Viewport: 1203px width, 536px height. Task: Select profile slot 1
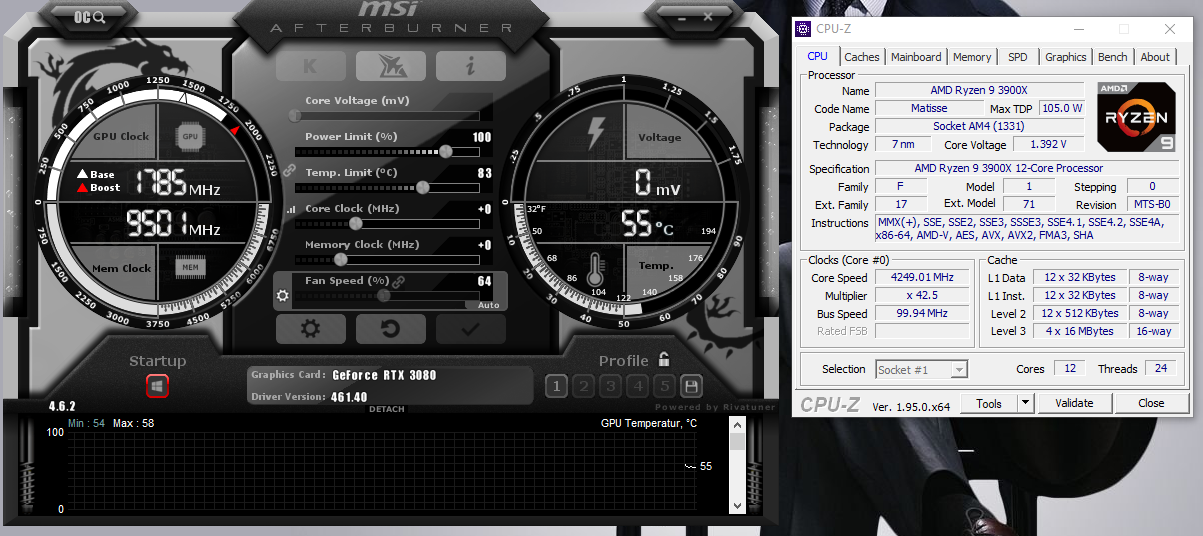point(557,386)
